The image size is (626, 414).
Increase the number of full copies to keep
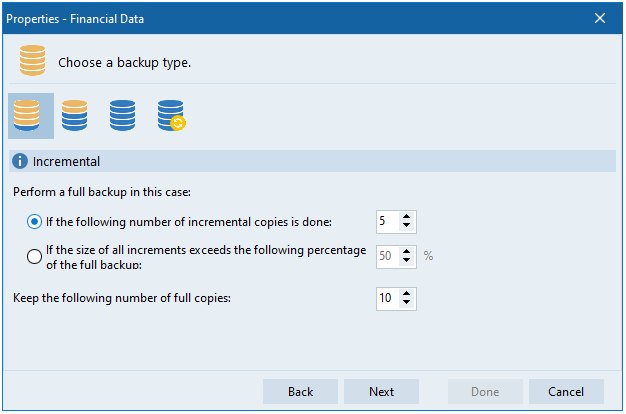pyautogui.click(x=407, y=293)
